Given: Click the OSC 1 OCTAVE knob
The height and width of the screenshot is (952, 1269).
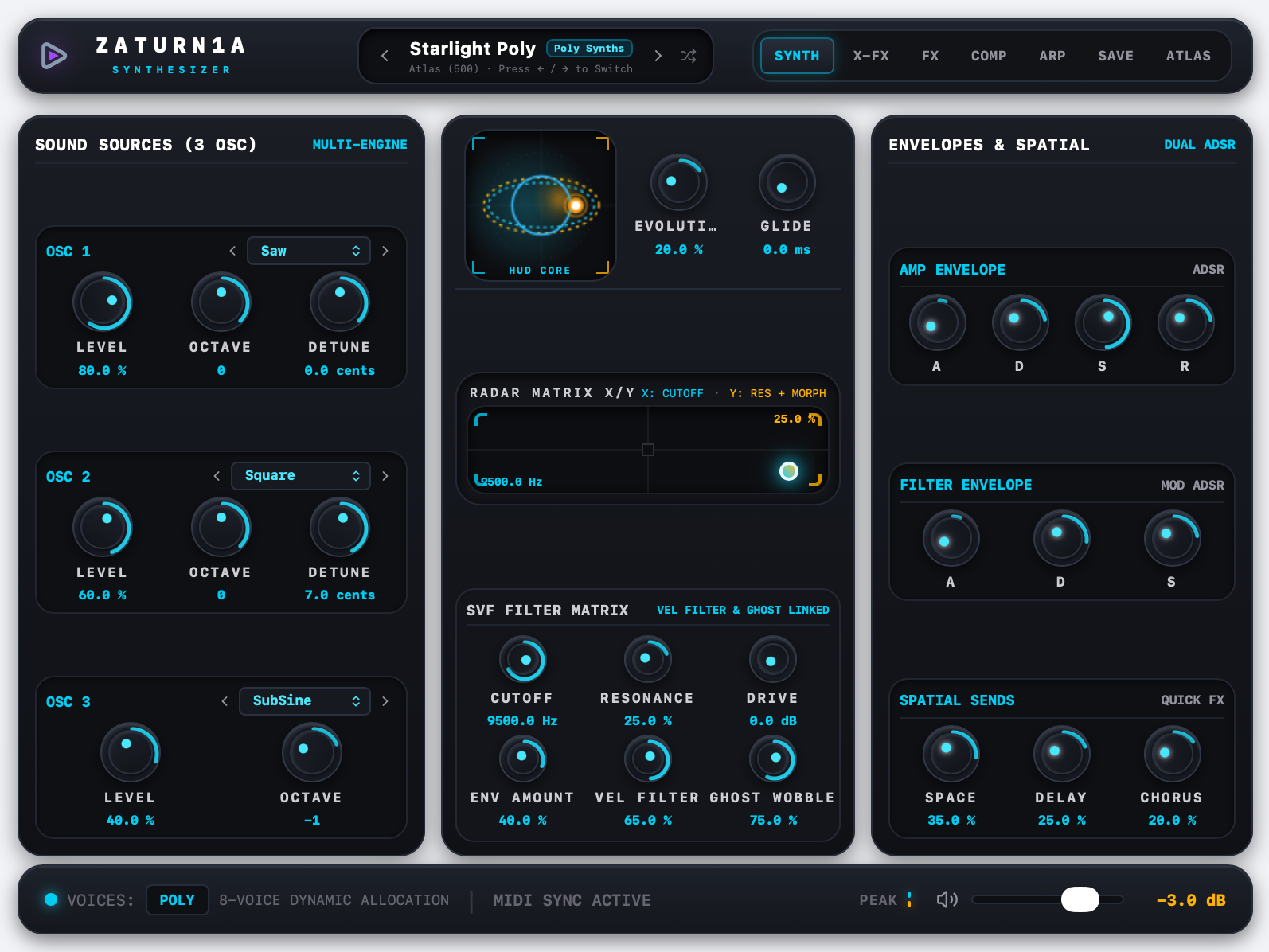Looking at the screenshot, I should point(221,302).
